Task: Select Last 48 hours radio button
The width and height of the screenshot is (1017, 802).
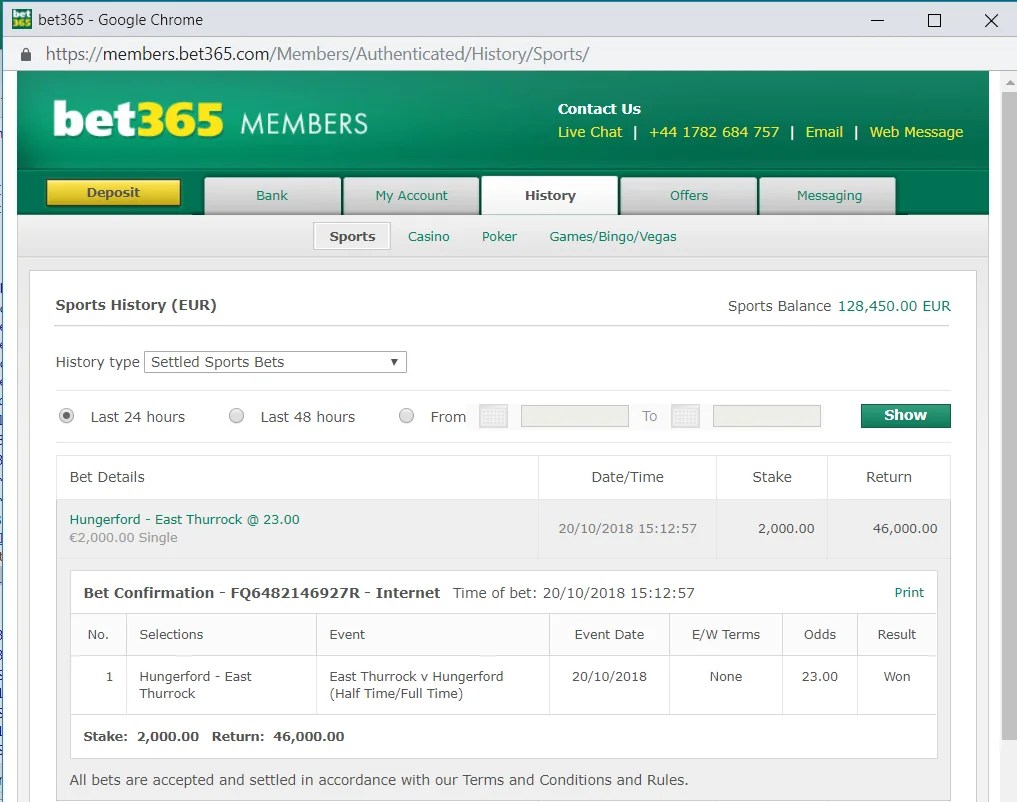Action: (237, 416)
